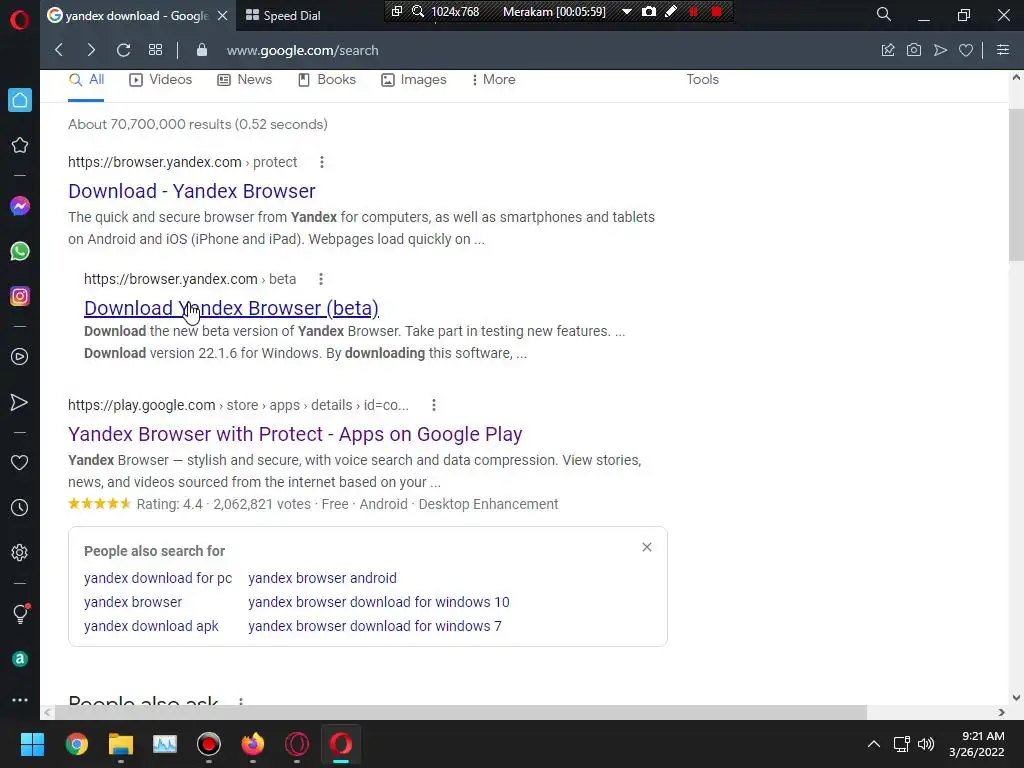Open Yandex Browser with Protect Google Play link
This screenshot has width=1024, height=768.
click(x=295, y=434)
